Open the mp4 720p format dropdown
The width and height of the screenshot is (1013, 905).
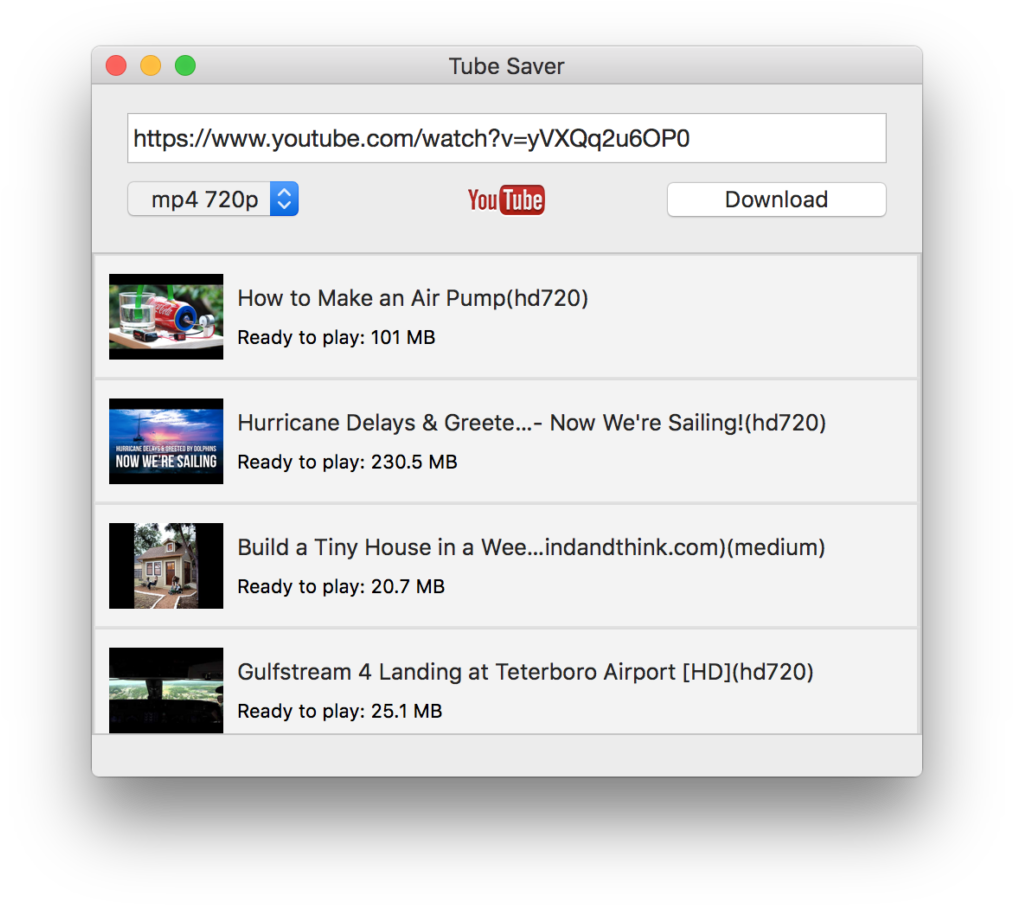pos(213,199)
